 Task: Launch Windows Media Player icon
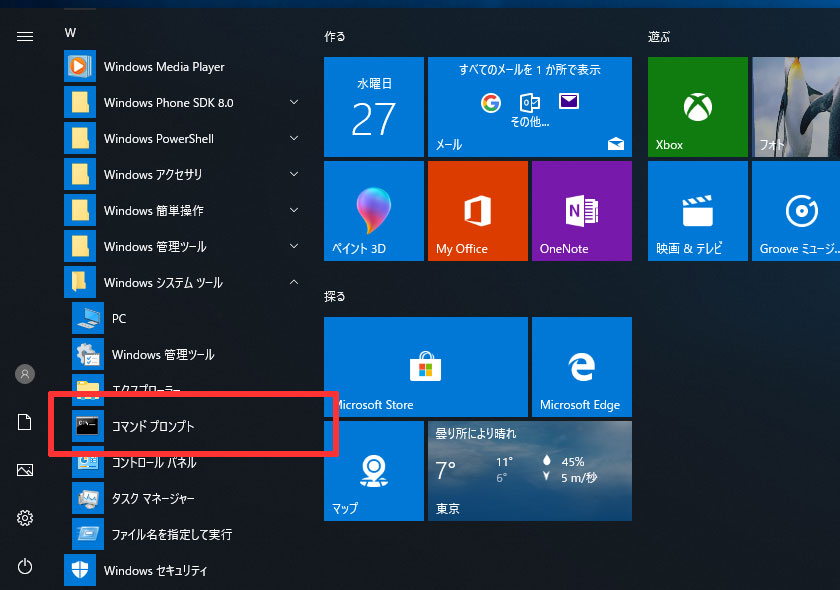80,66
